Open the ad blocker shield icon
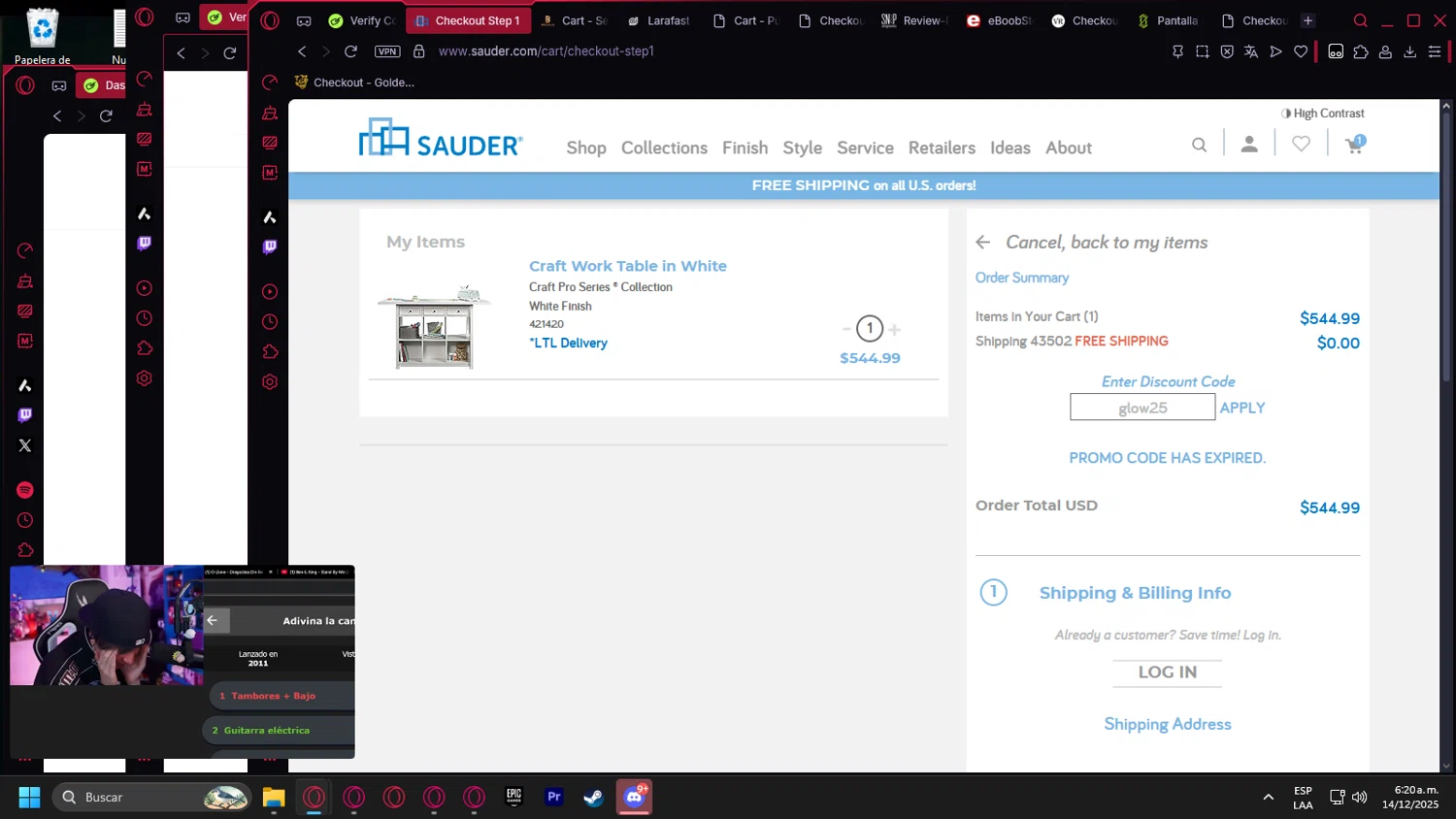This screenshot has width=1456, height=819. tap(1227, 51)
